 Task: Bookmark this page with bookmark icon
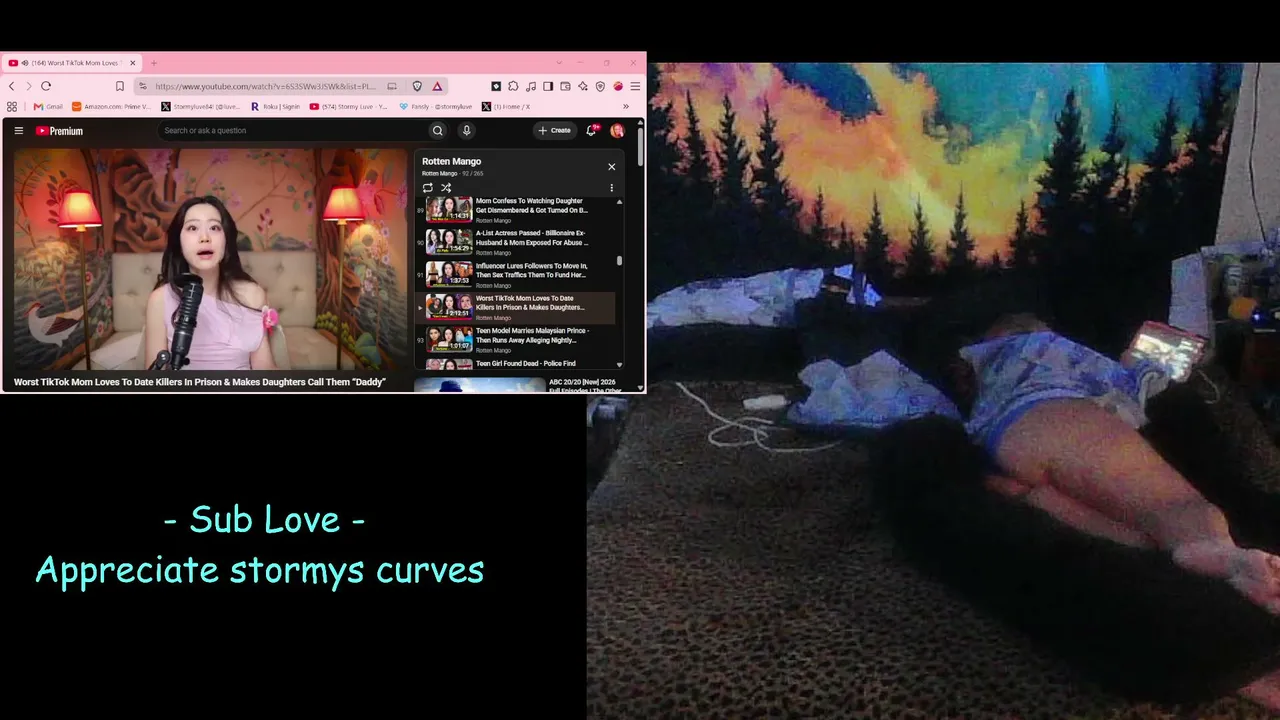(119, 86)
